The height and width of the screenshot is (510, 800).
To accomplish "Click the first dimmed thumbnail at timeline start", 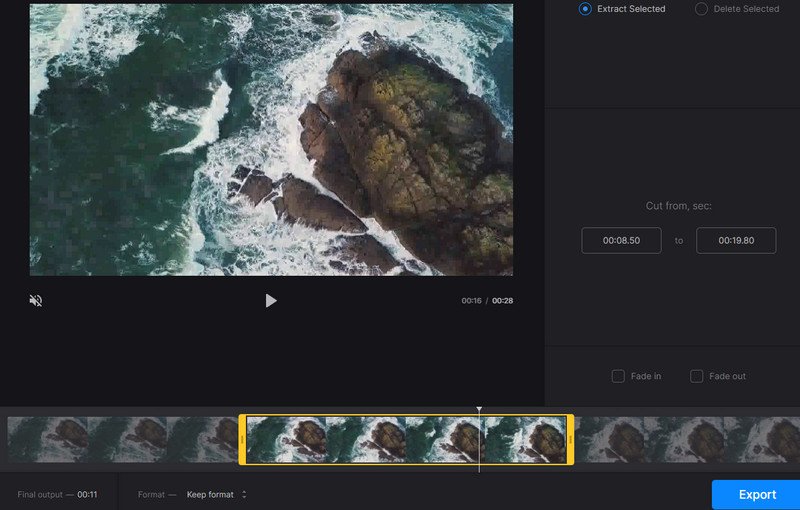I will point(47,439).
